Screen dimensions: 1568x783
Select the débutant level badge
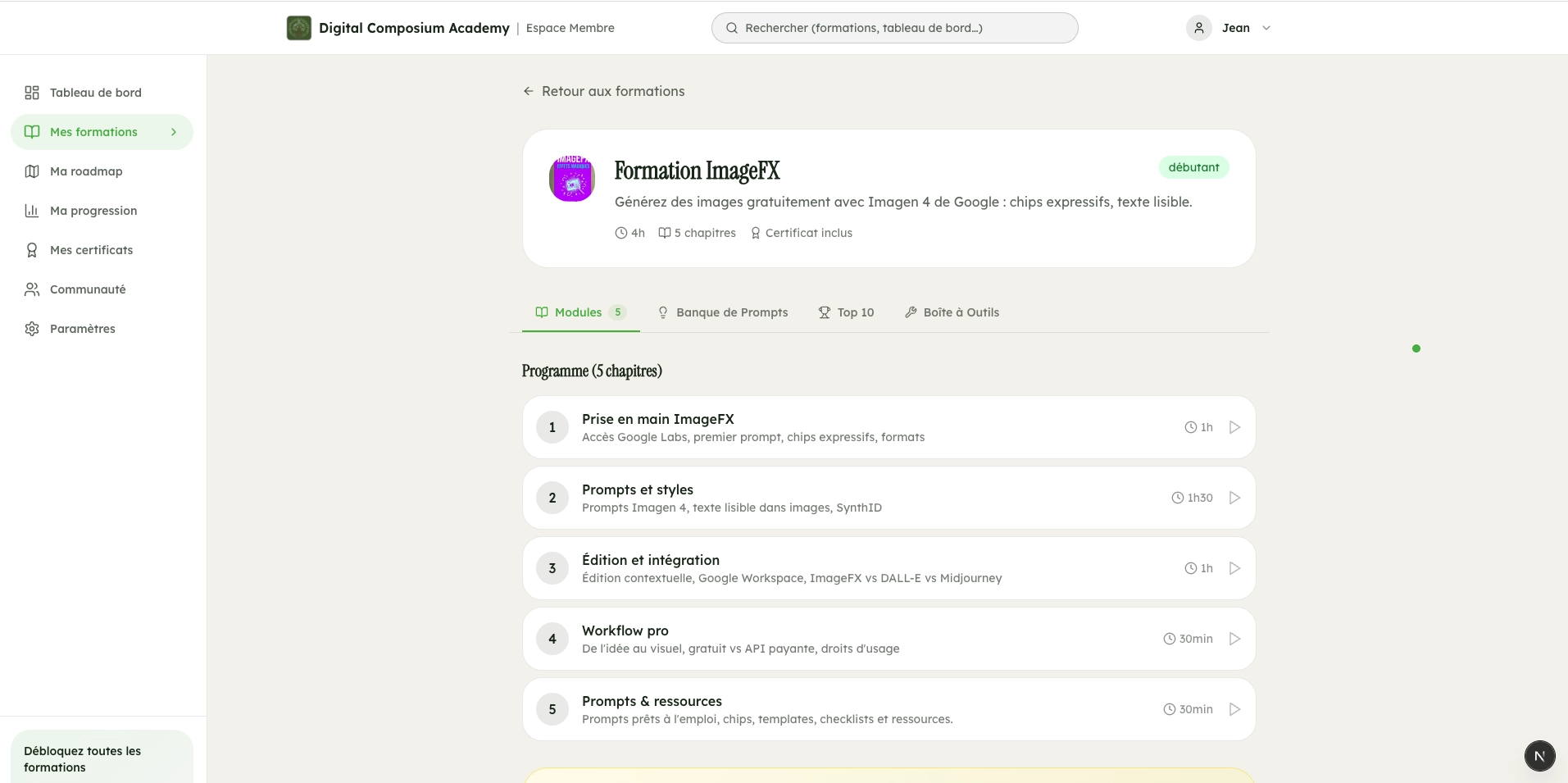pyautogui.click(x=1193, y=166)
